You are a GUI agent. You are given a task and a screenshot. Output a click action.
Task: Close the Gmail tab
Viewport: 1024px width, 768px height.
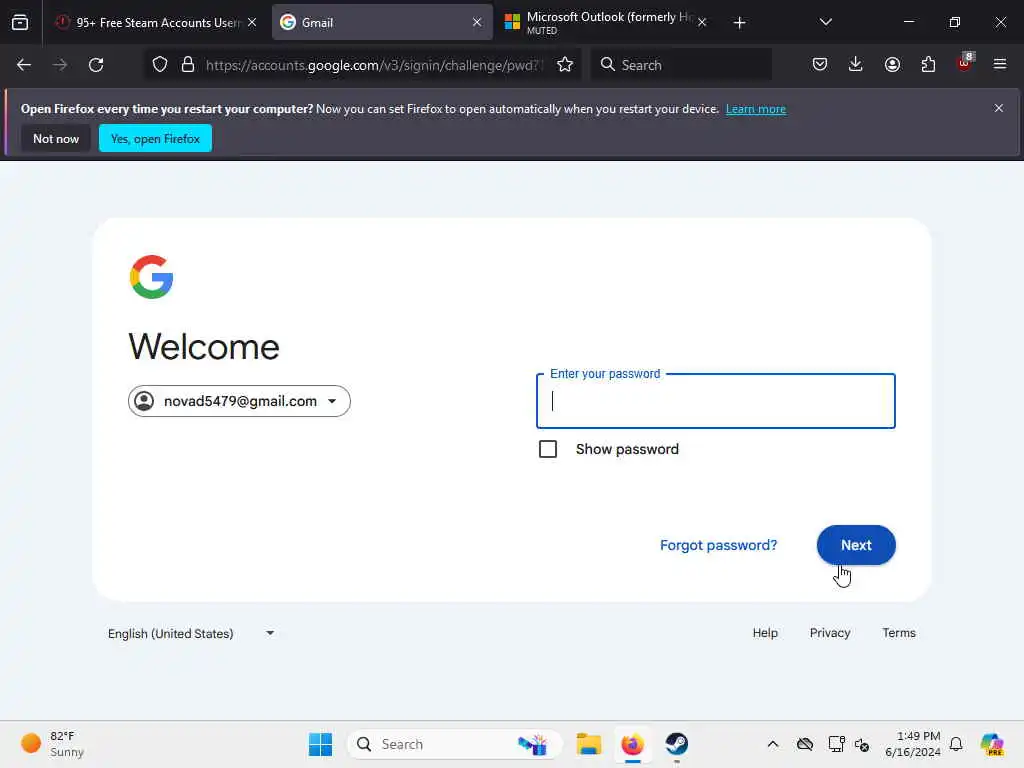[477, 22]
